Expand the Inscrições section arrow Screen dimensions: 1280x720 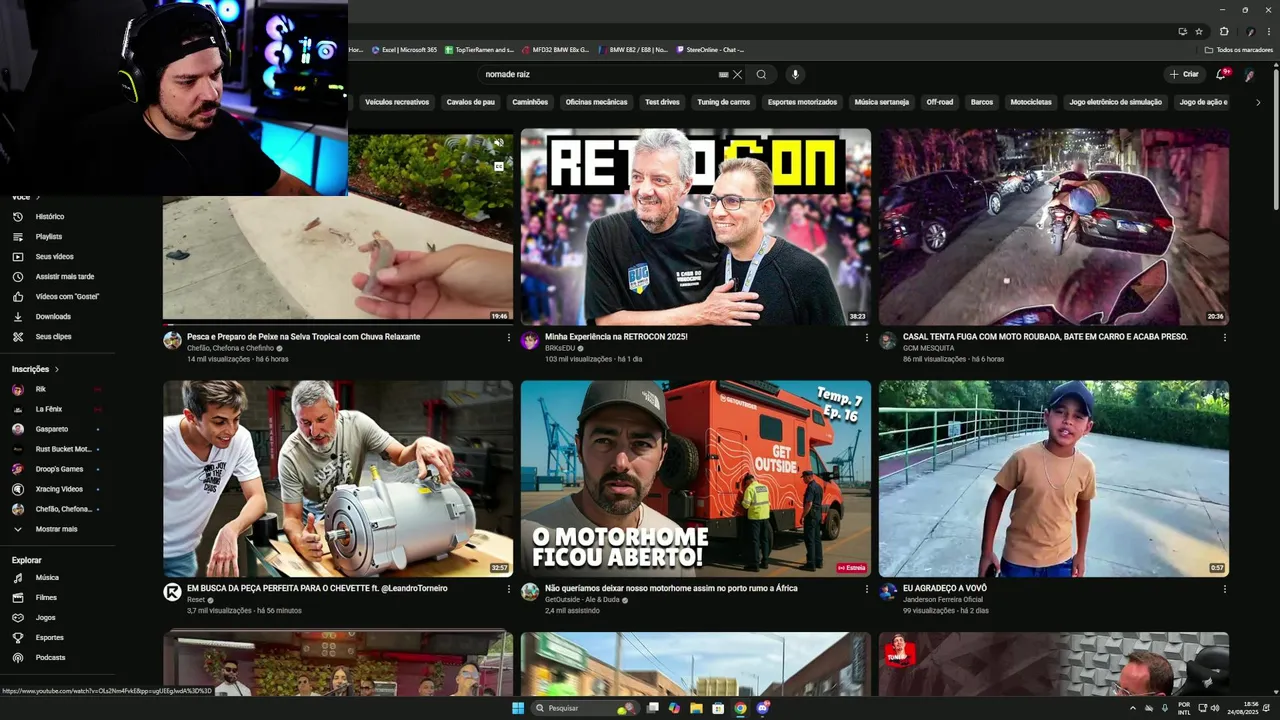(x=56, y=369)
